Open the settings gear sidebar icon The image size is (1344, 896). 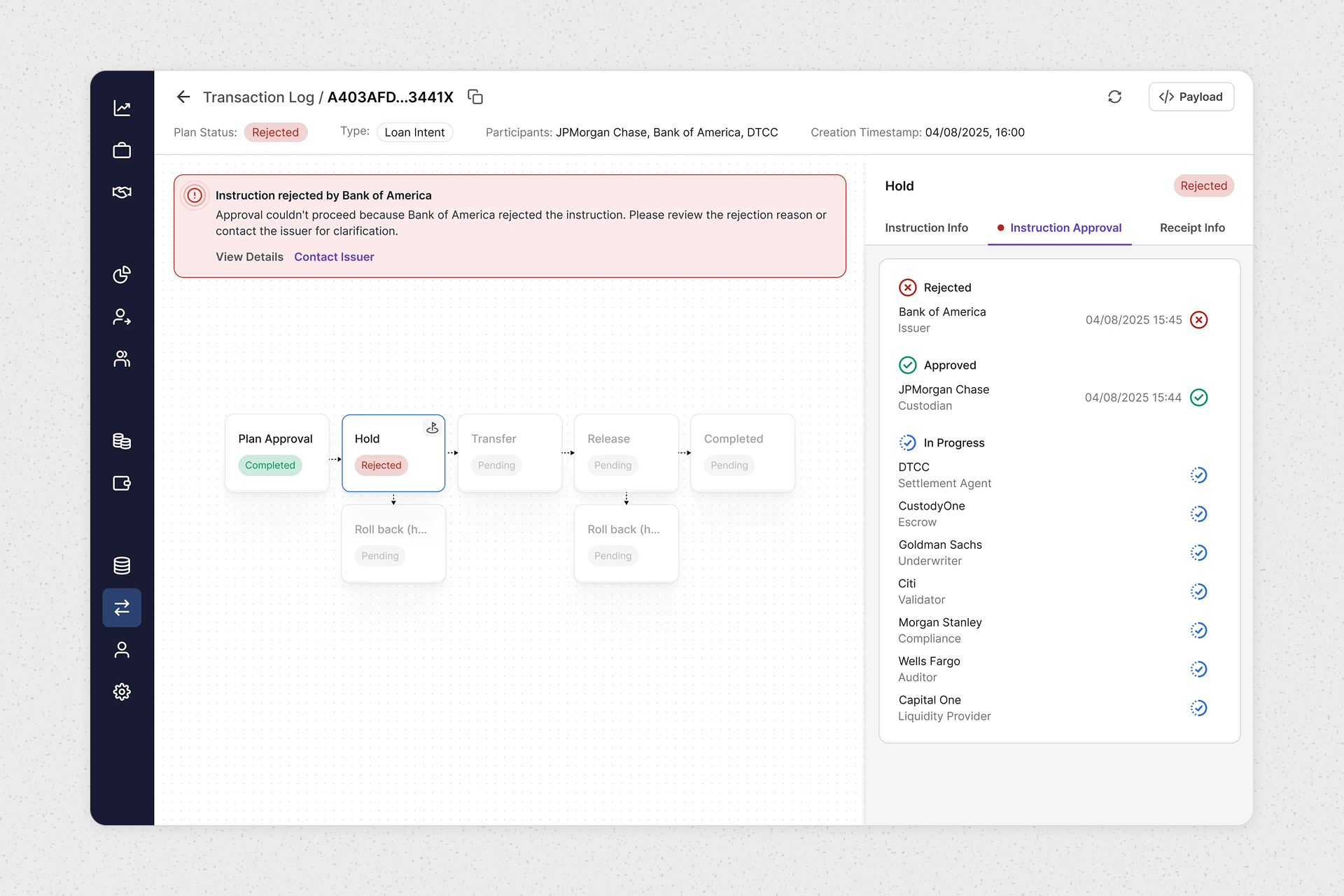pyautogui.click(x=122, y=692)
